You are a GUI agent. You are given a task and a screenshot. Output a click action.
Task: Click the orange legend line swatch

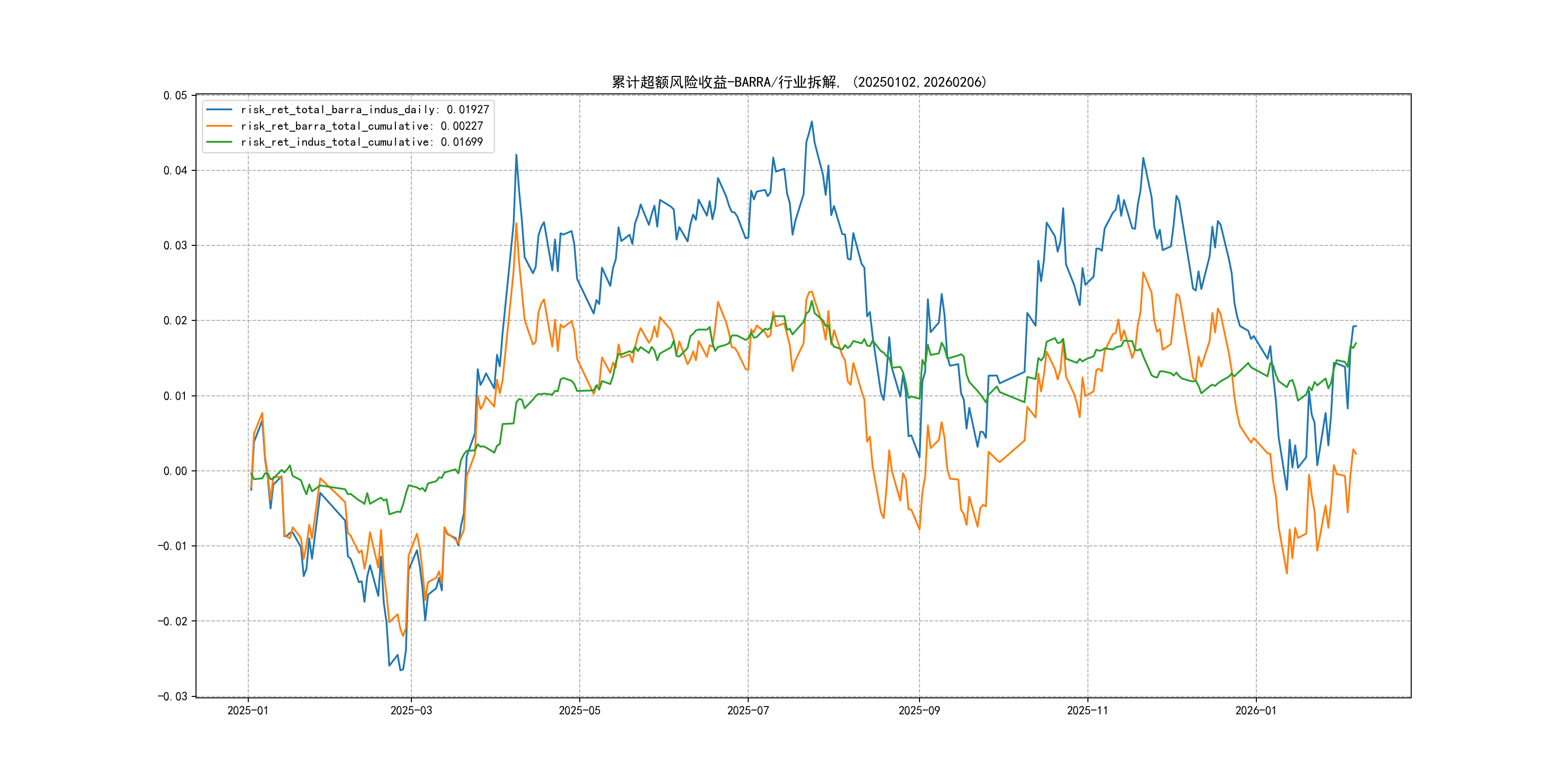(x=219, y=126)
